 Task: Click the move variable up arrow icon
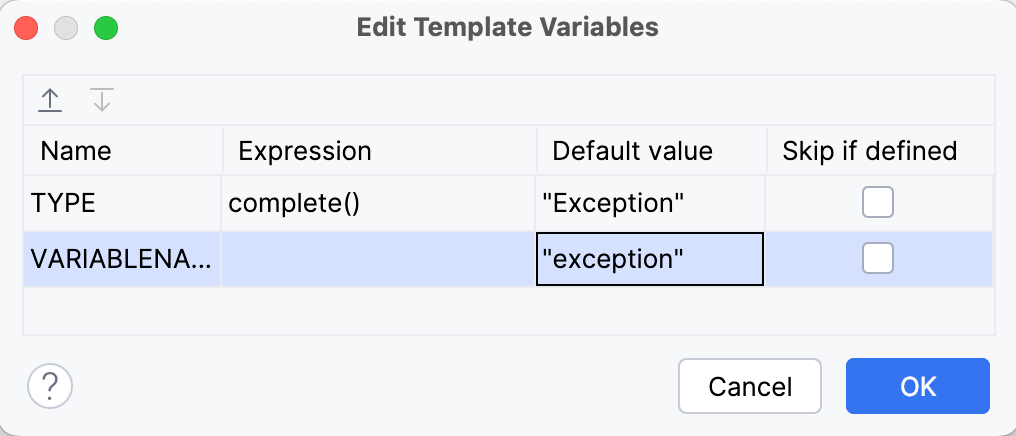[50, 100]
